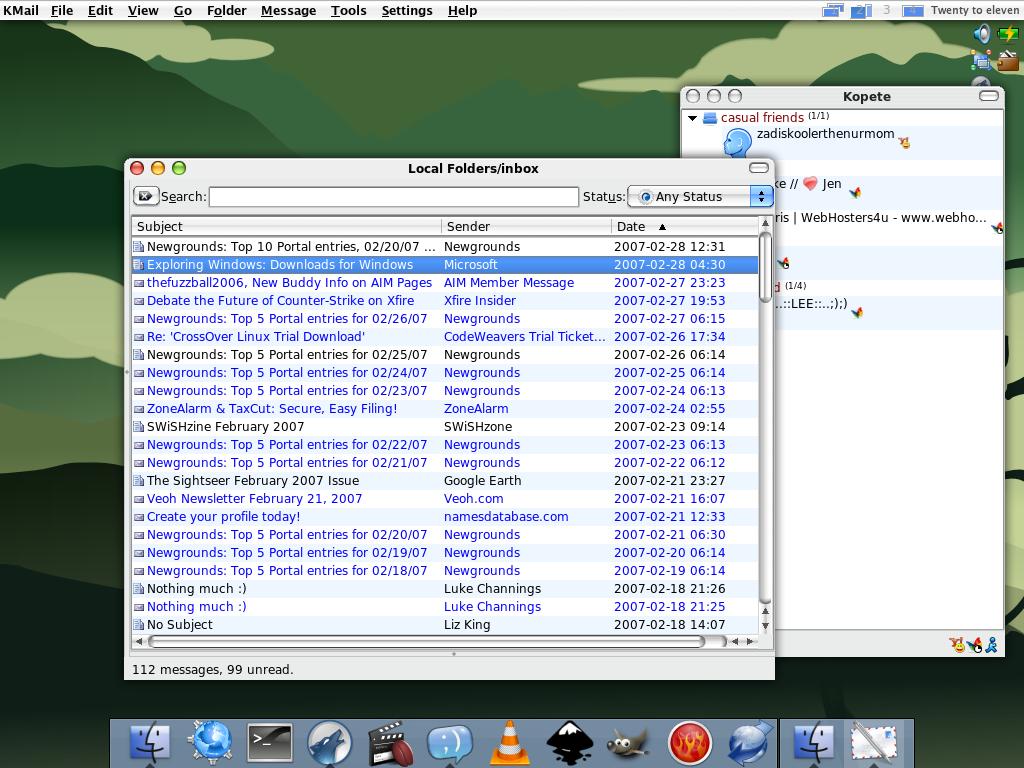Open the Message menu
Image resolution: width=1024 pixels, height=768 pixels.
tap(288, 10)
